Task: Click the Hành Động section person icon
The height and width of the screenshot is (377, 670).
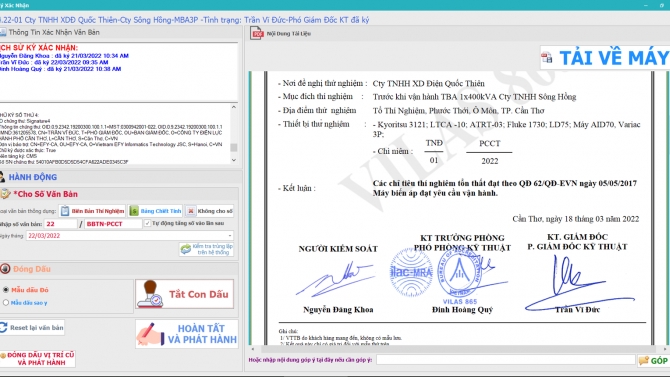Action: tap(3, 177)
